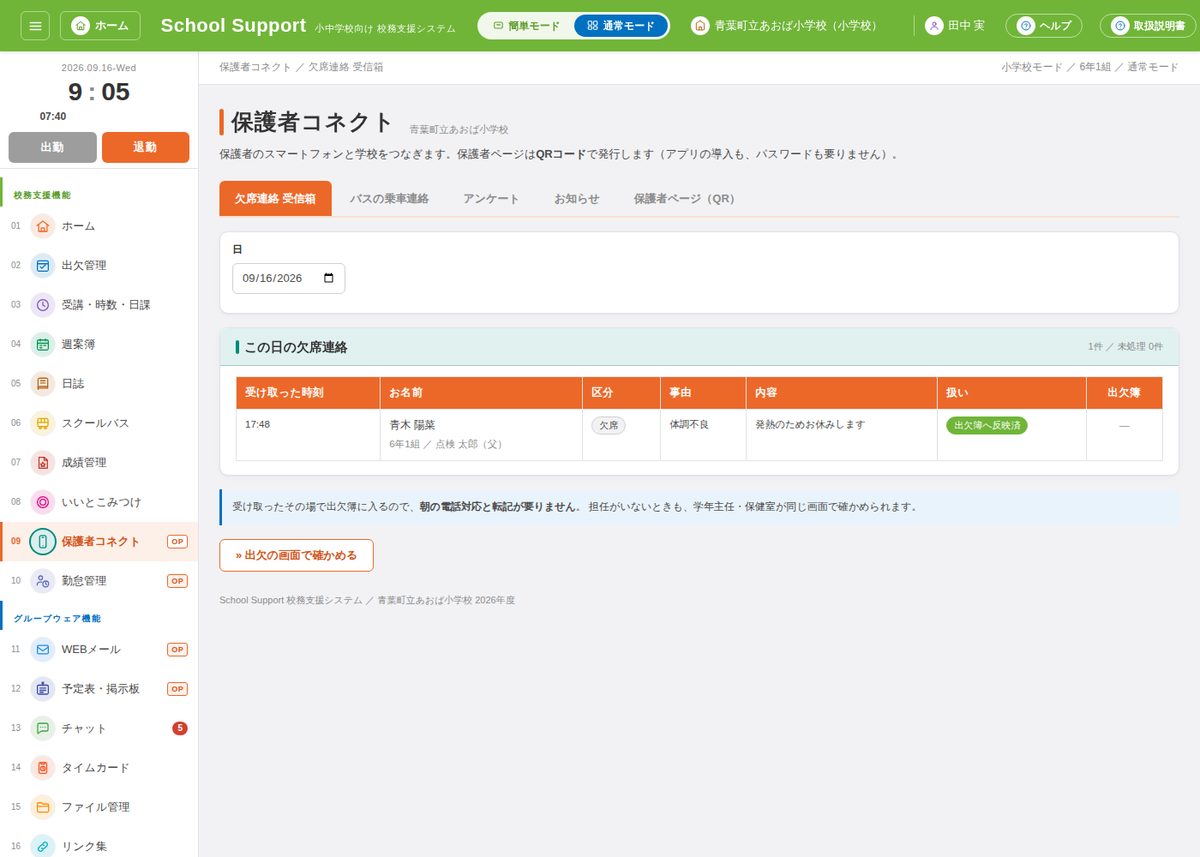1200x857 pixels.
Task: Click the チャット speech bubble icon
Action: [x=42, y=728]
